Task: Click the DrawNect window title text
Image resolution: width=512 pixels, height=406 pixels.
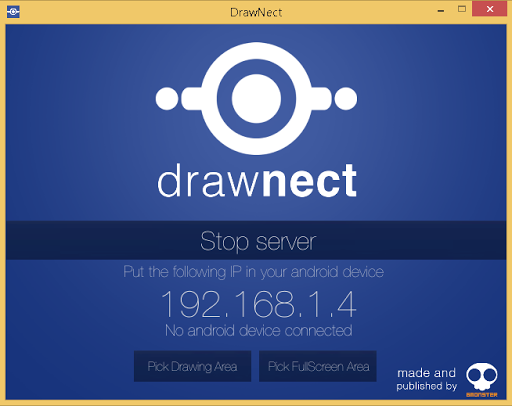Action: click(256, 12)
